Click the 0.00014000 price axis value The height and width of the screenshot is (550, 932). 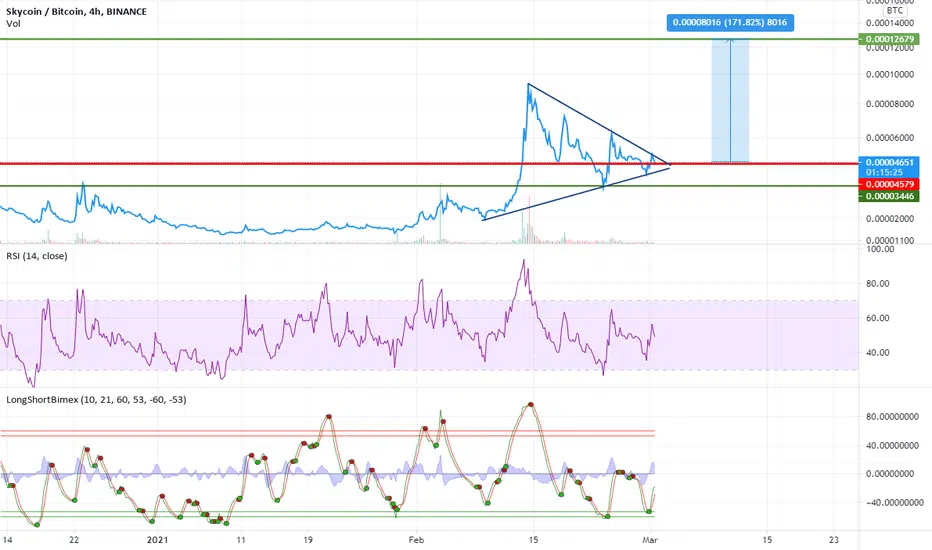(x=889, y=23)
